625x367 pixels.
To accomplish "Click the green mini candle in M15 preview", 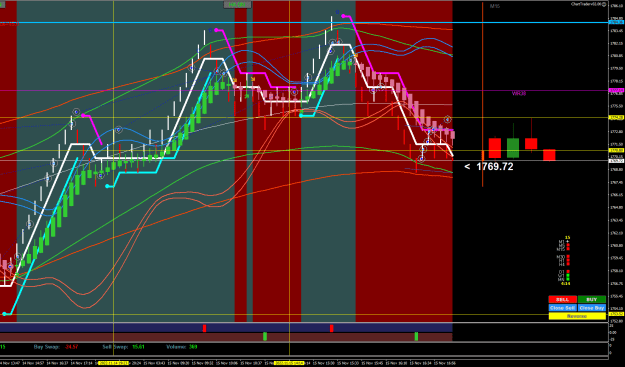I will [513, 148].
